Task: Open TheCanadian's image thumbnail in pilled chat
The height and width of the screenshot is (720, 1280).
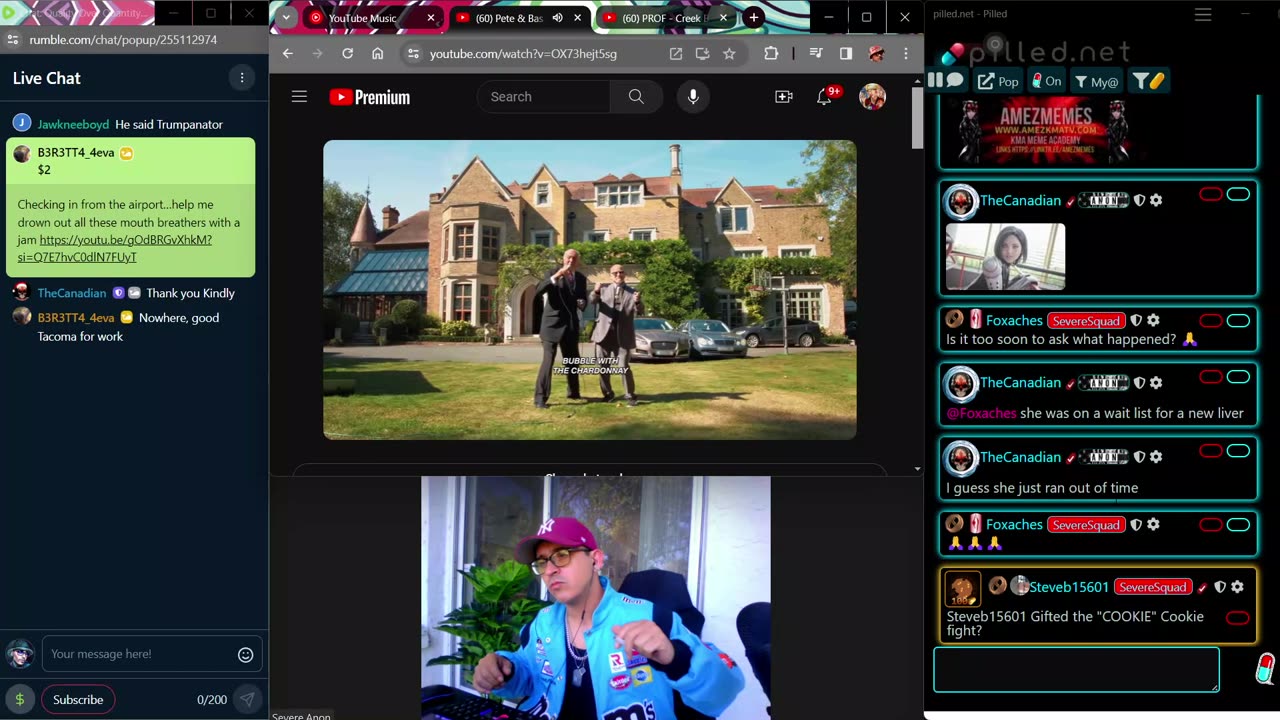Action: point(1005,257)
